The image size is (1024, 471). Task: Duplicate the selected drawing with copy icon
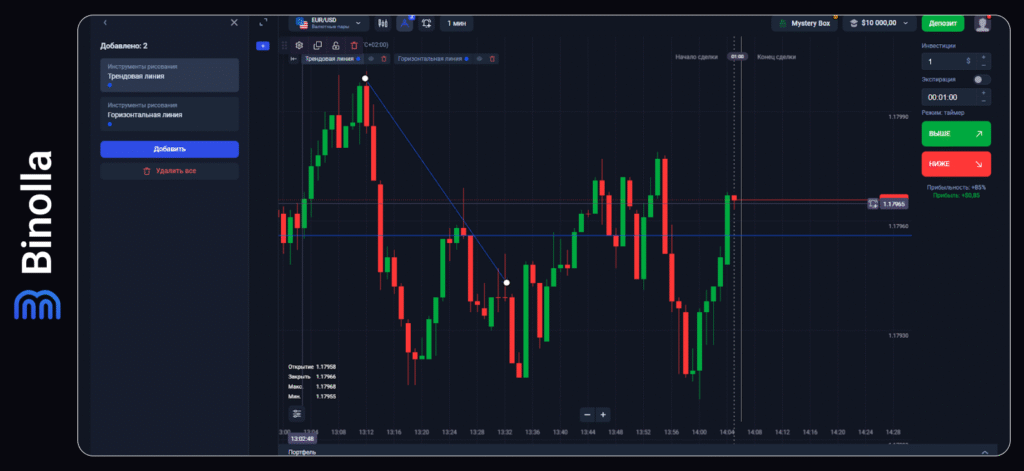click(317, 45)
